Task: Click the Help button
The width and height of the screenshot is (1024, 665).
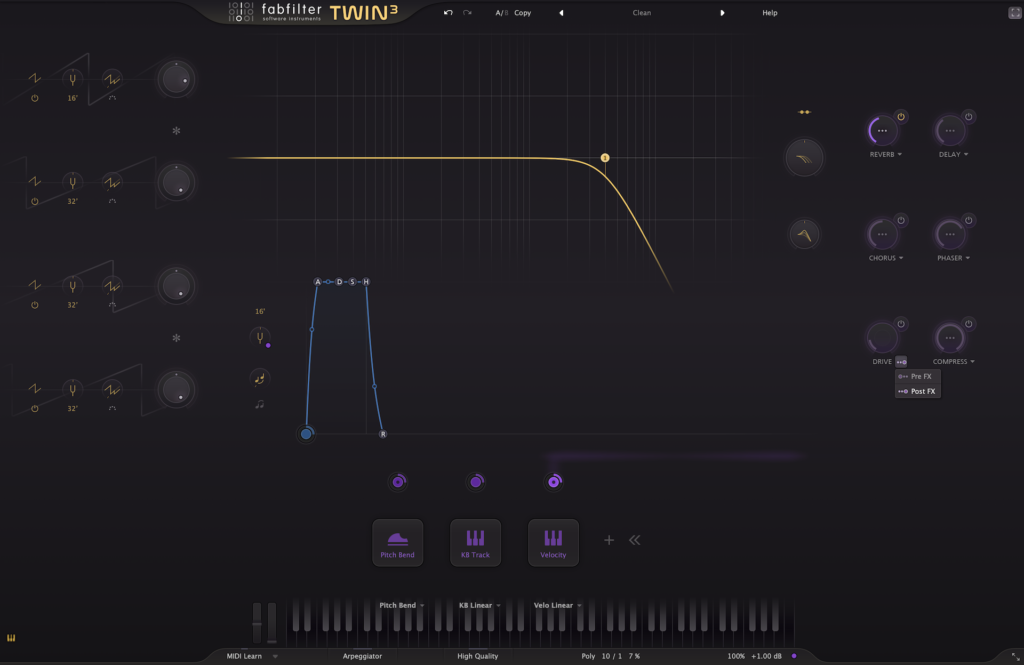Action: 769,13
